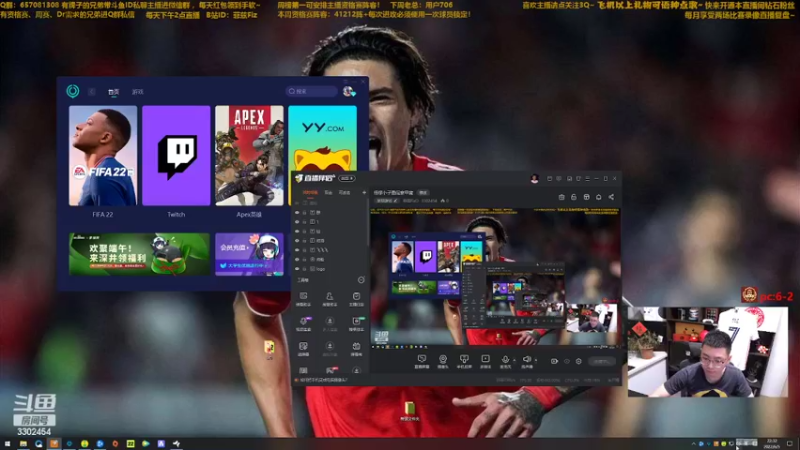800x450 pixels.
Task: Add webcam source from bottom toolbar
Action: (443, 361)
